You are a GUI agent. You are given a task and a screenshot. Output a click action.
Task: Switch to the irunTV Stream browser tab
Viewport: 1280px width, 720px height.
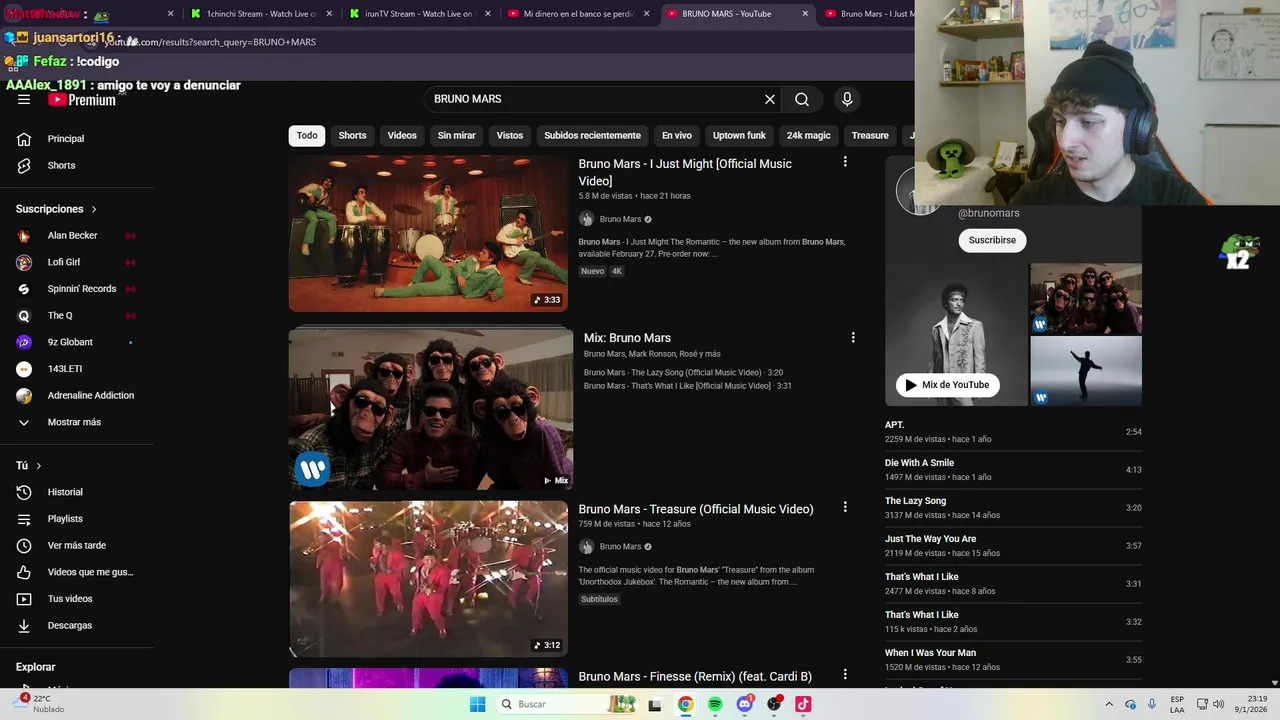coord(420,14)
